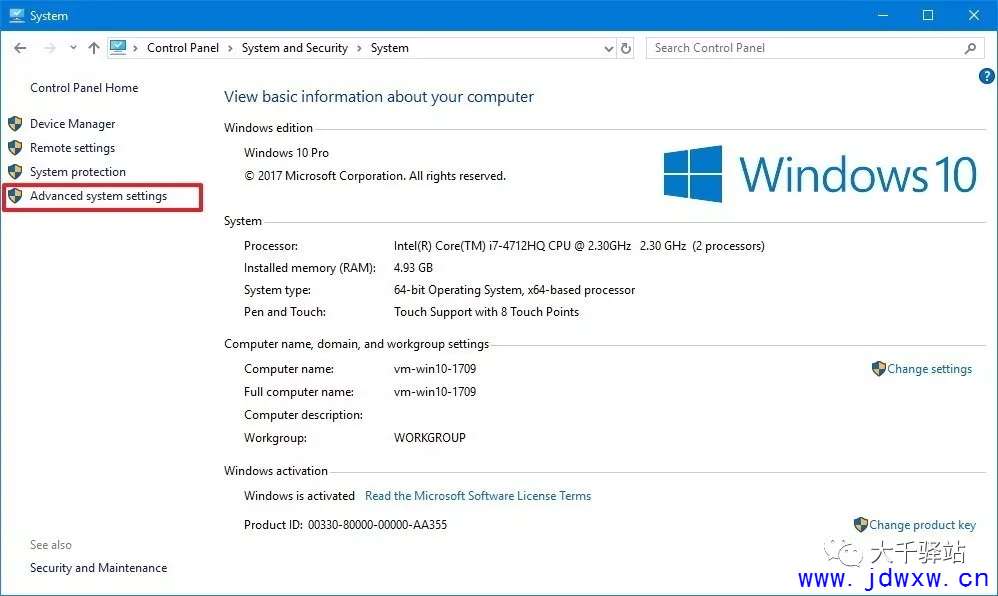Click shield icon beside Change product key

click(861, 525)
